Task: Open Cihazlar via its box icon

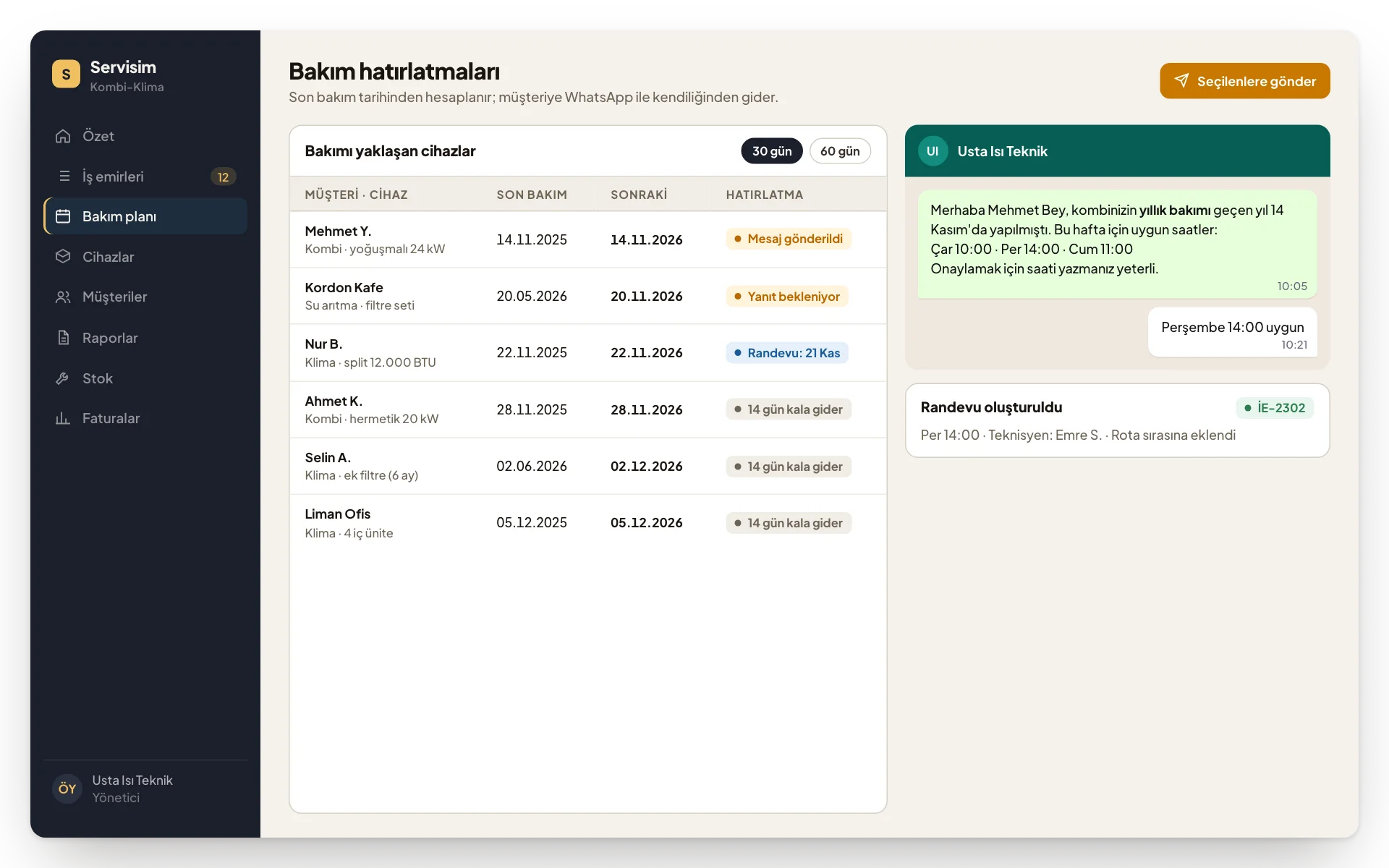Action: 63,257
